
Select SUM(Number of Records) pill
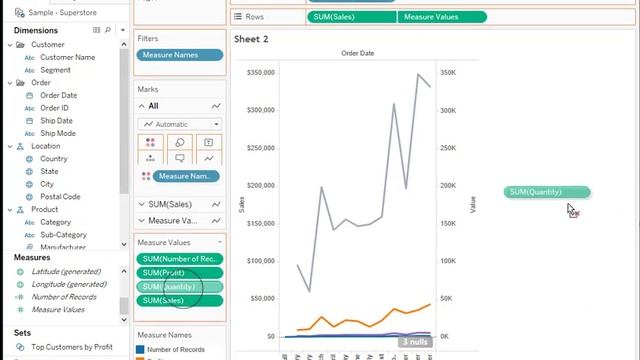tap(180, 259)
